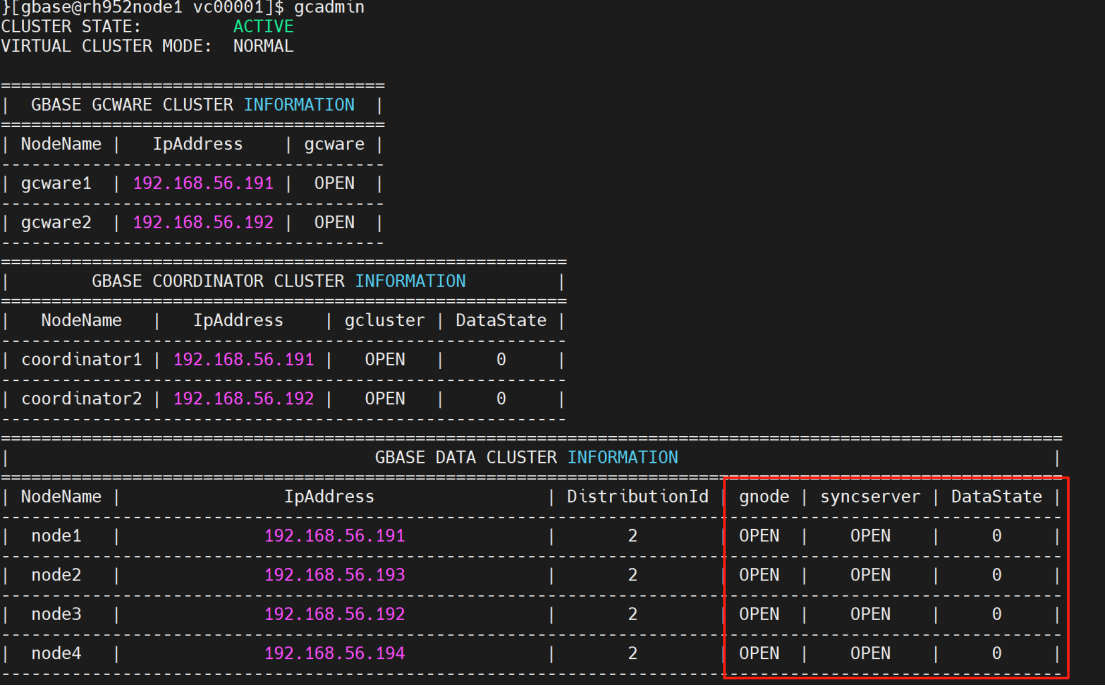Select the gcware2 node name
Image resolution: width=1105 pixels, height=686 pixels.
click(56, 223)
